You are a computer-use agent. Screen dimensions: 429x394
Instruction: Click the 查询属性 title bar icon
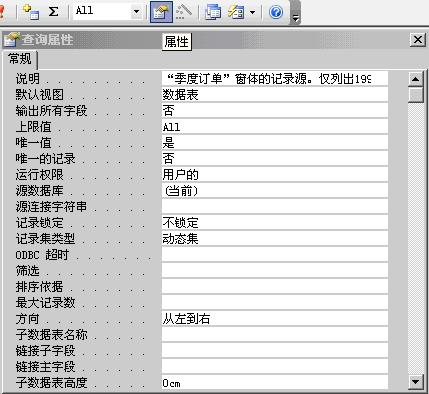pos(11,40)
